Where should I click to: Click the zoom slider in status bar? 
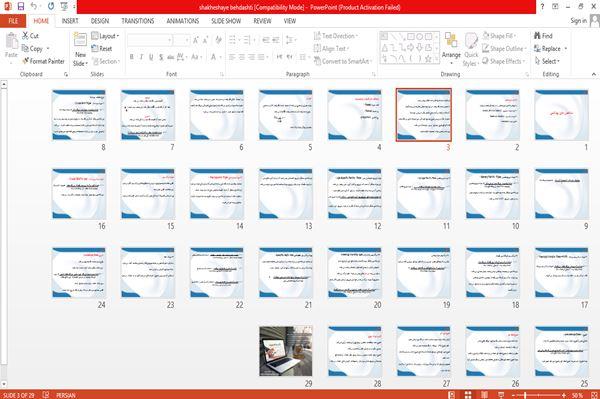(538, 395)
